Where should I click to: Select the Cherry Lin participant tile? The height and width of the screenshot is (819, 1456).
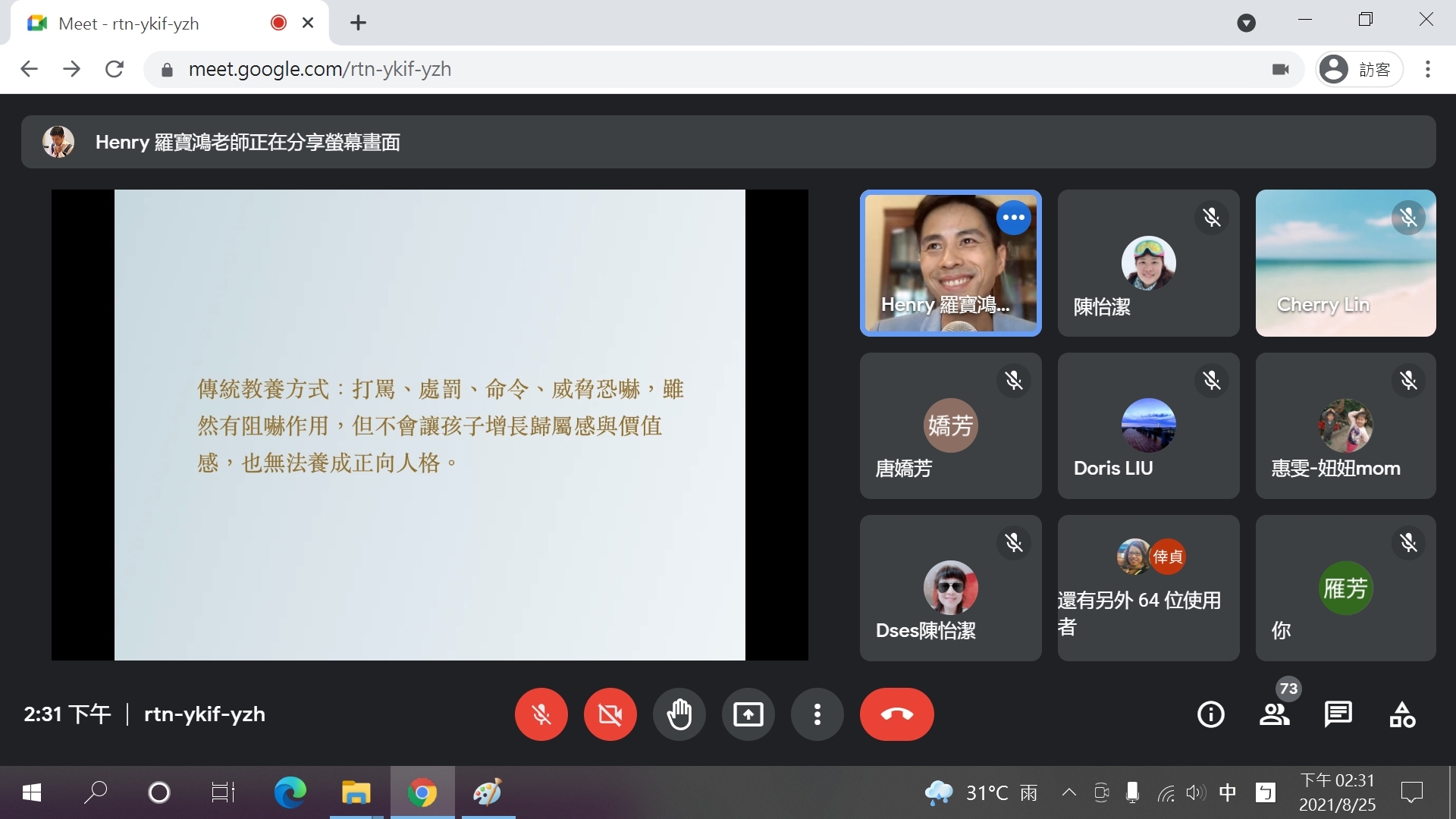click(x=1345, y=263)
